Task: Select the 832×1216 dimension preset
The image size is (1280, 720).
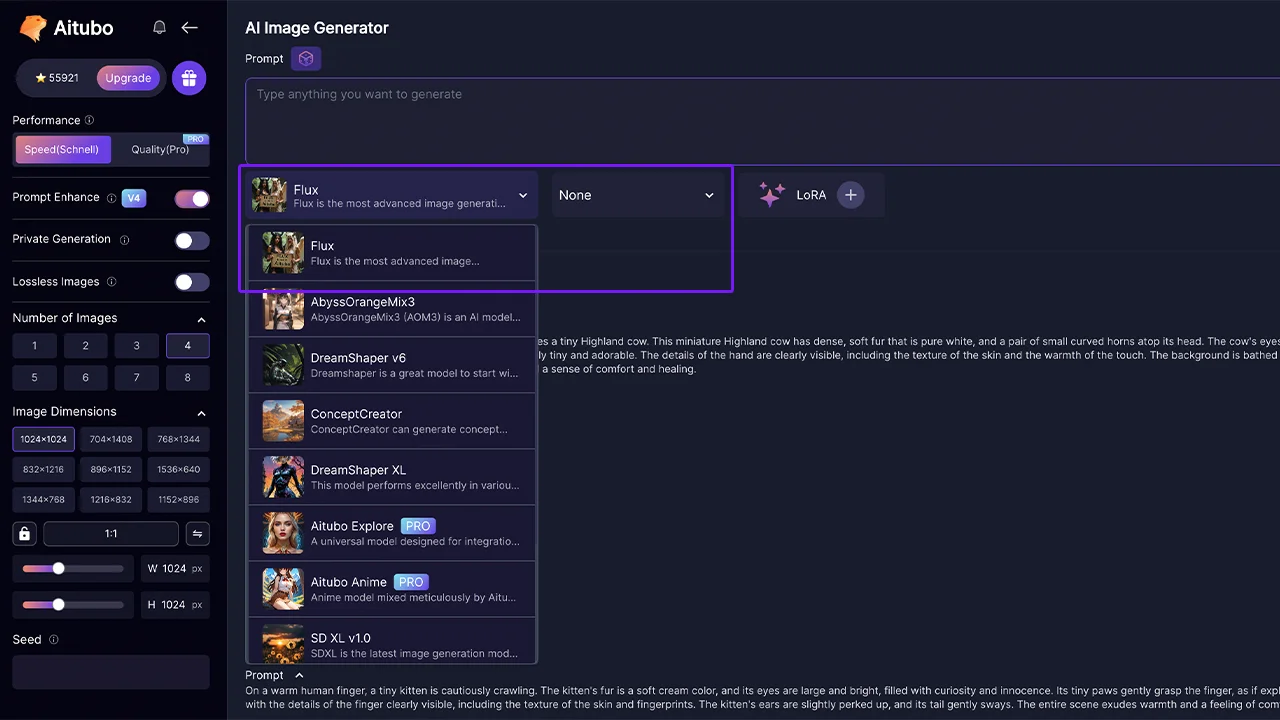Action: 43,469
